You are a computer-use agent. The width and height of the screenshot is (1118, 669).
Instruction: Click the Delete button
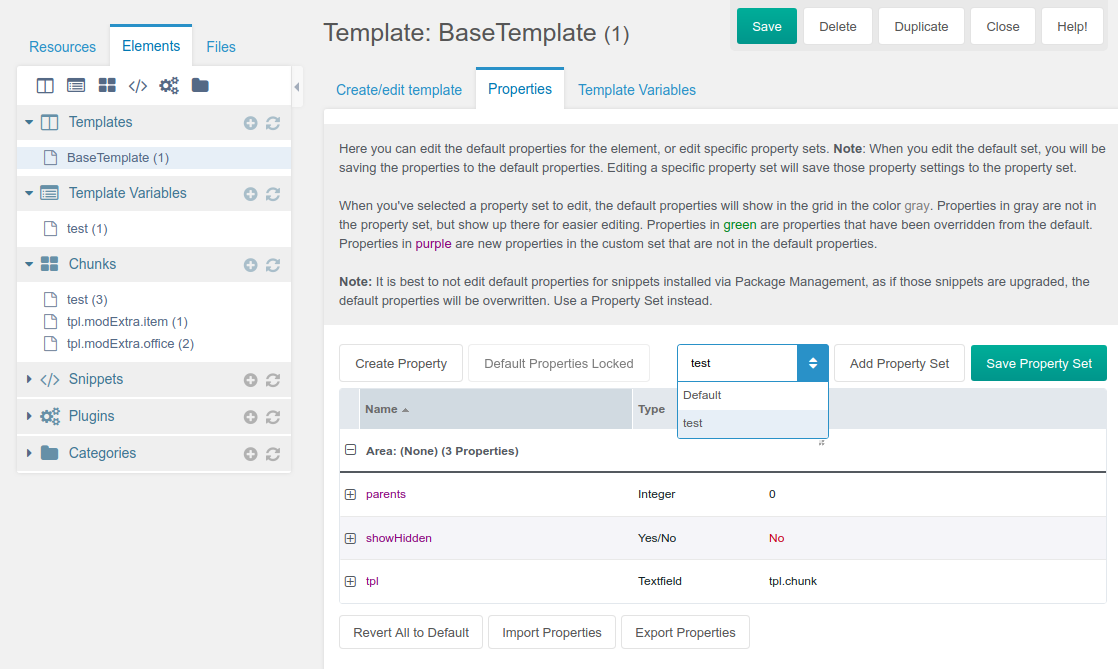click(838, 26)
